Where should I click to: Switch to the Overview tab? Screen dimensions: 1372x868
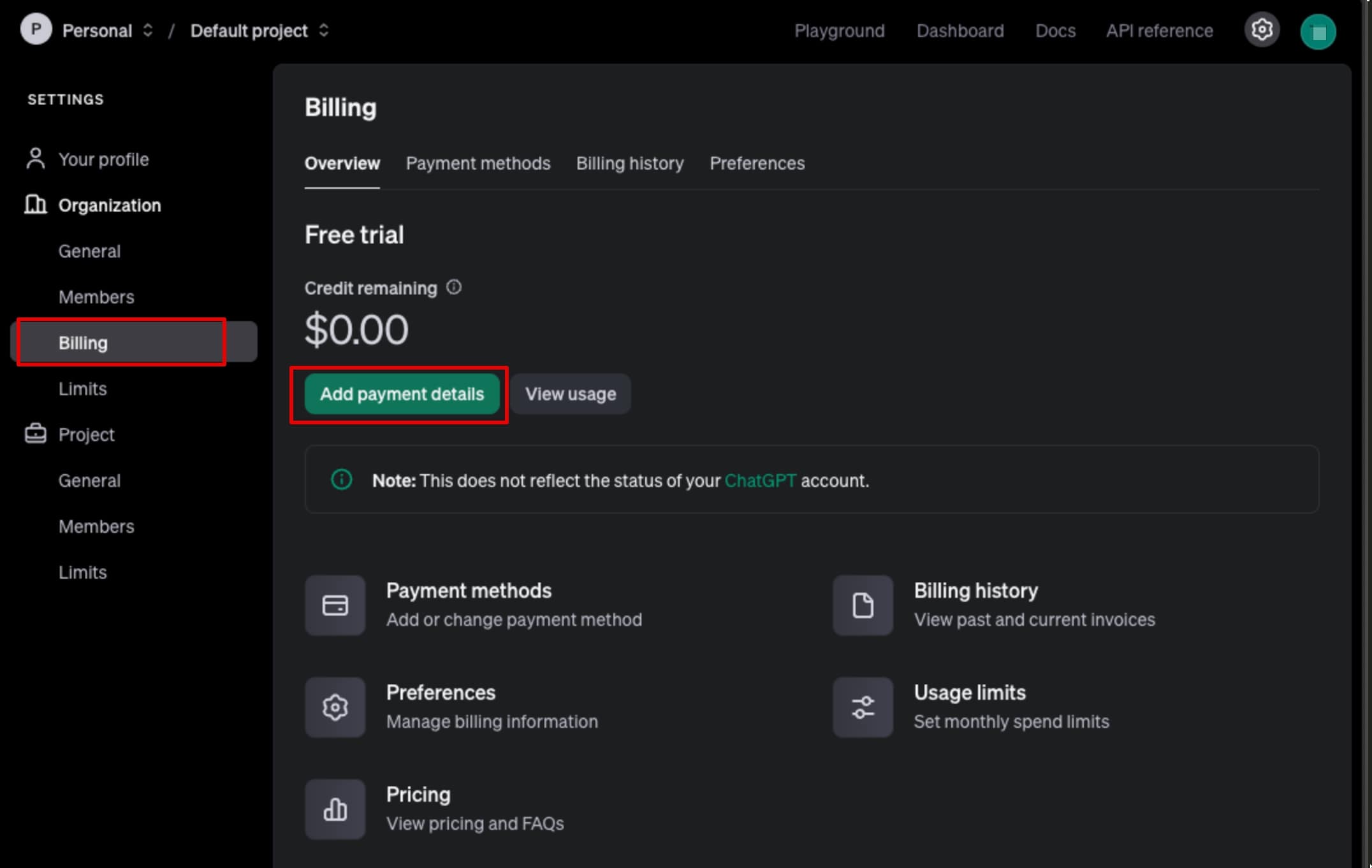(x=342, y=163)
